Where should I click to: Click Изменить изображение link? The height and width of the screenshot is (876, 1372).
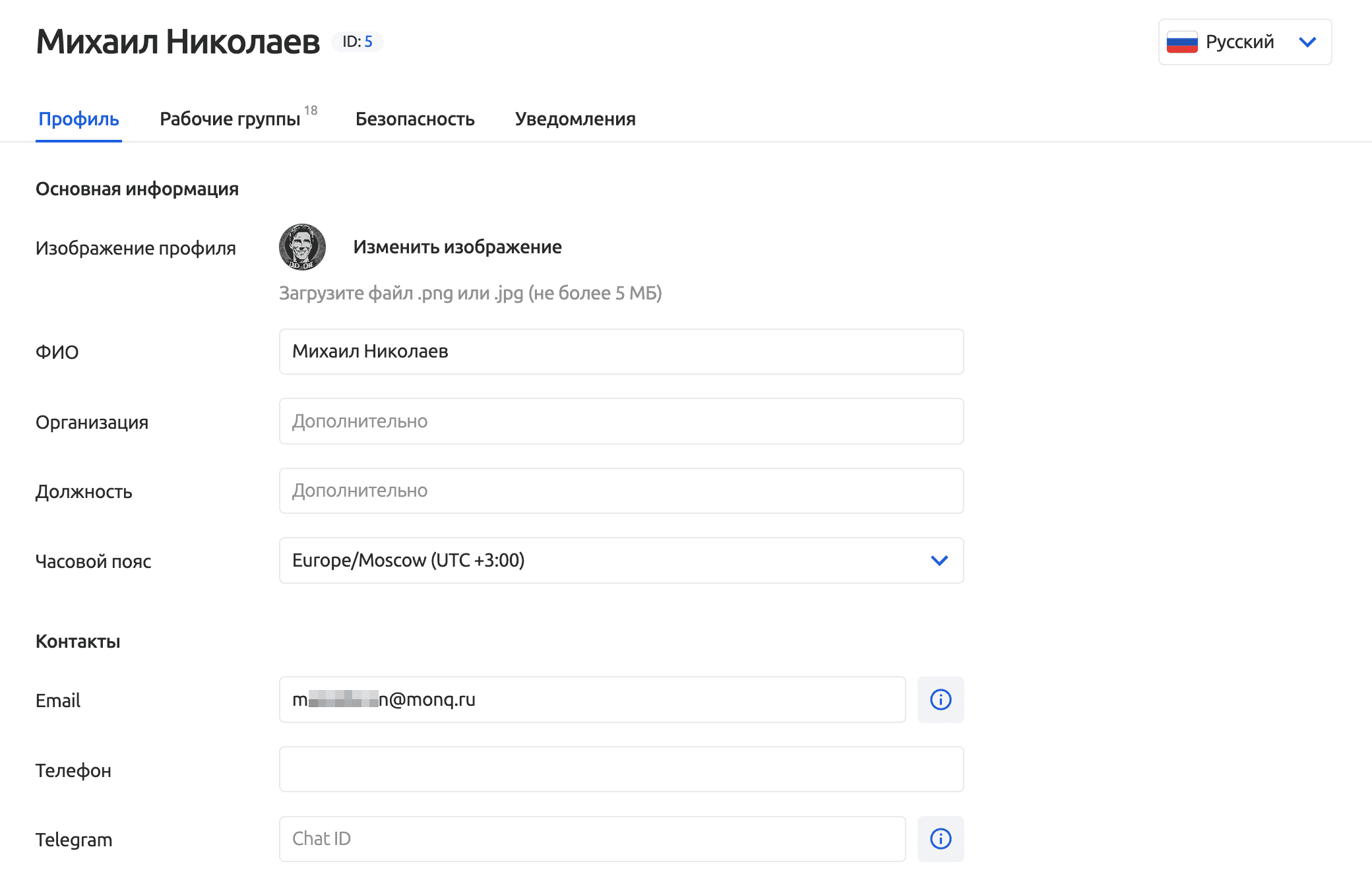click(457, 247)
